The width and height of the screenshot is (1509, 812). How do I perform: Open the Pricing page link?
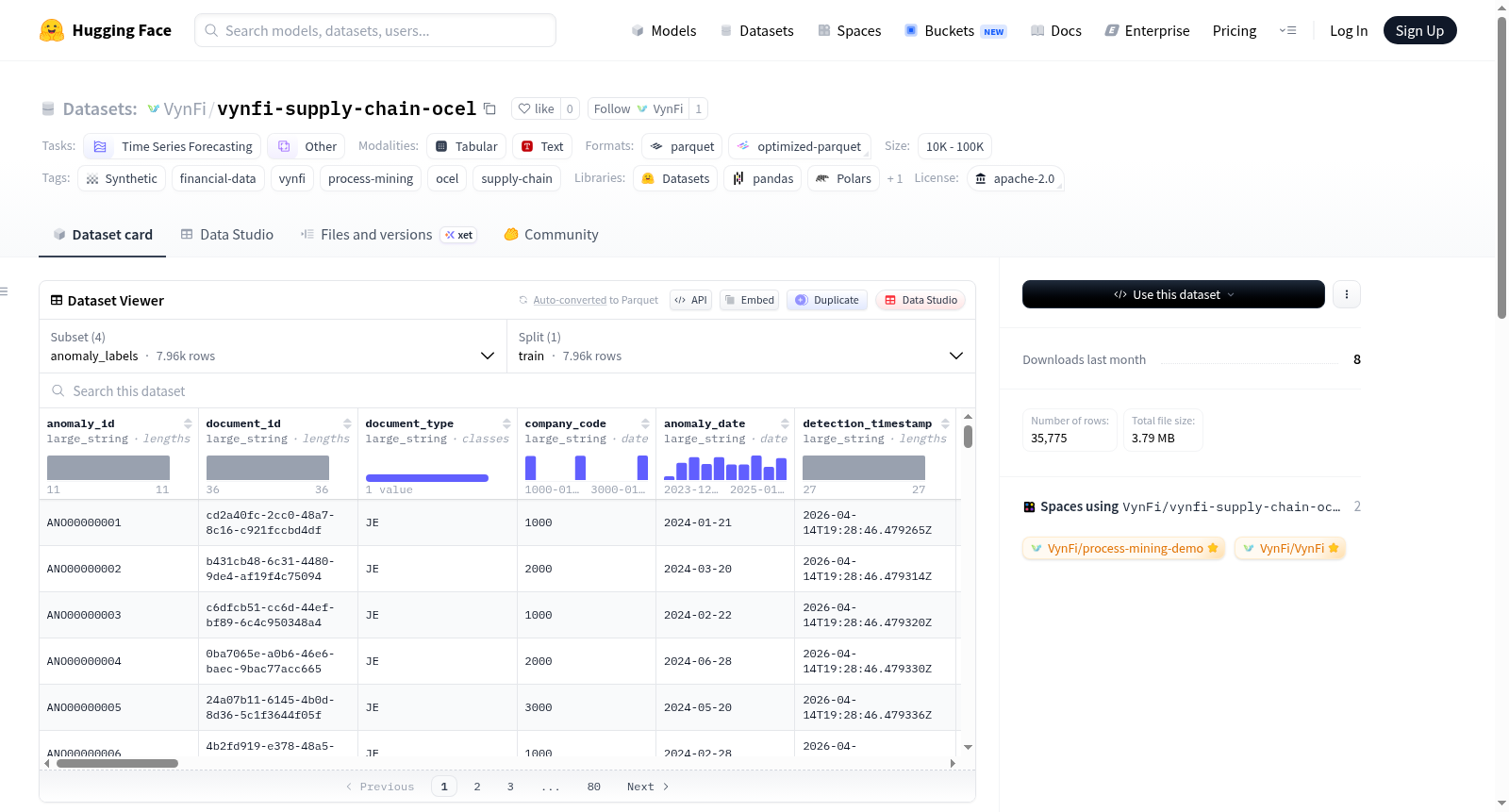click(x=1235, y=30)
